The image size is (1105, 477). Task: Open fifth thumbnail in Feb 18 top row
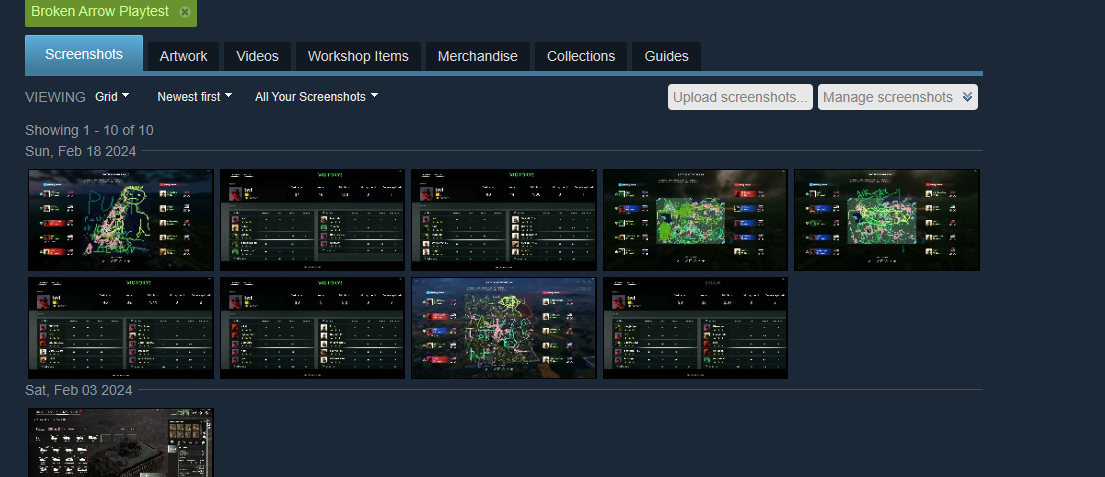click(x=887, y=220)
